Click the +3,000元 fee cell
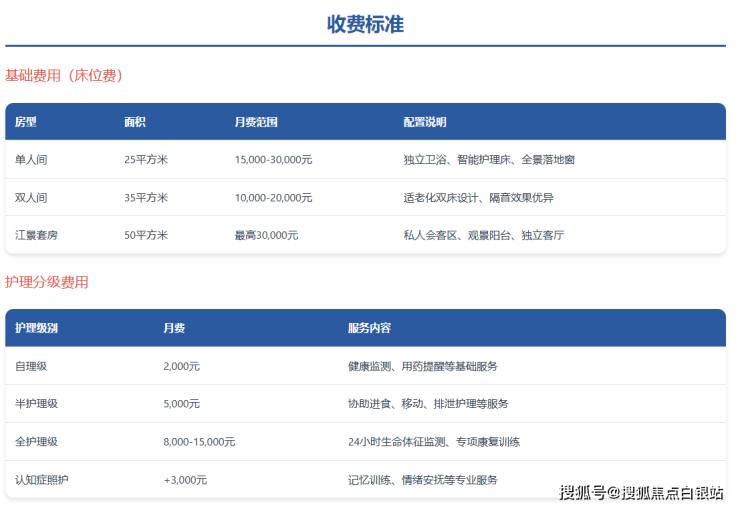Screen dimensions: 740x509 coord(185,480)
